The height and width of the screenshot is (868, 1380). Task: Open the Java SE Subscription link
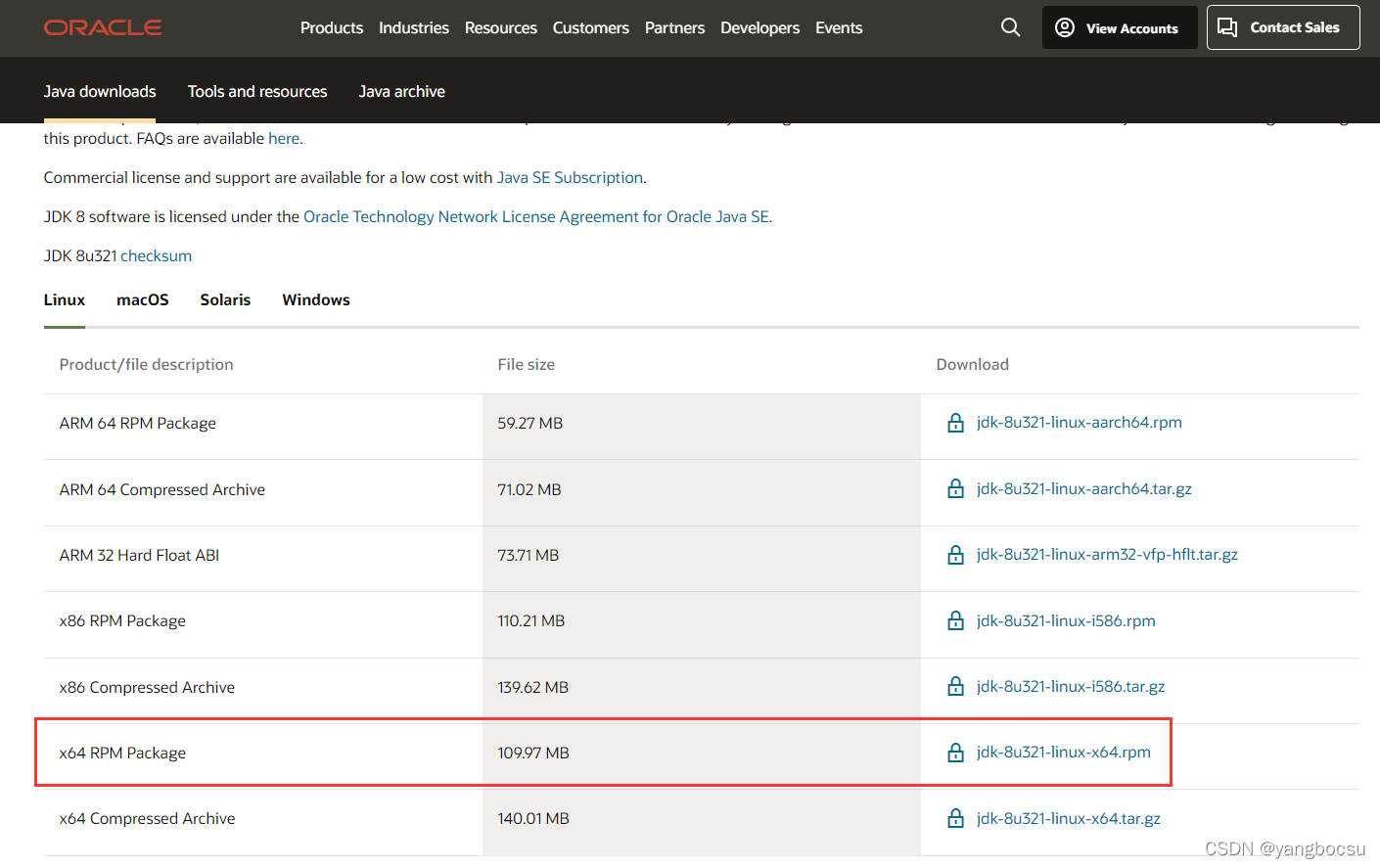(570, 177)
